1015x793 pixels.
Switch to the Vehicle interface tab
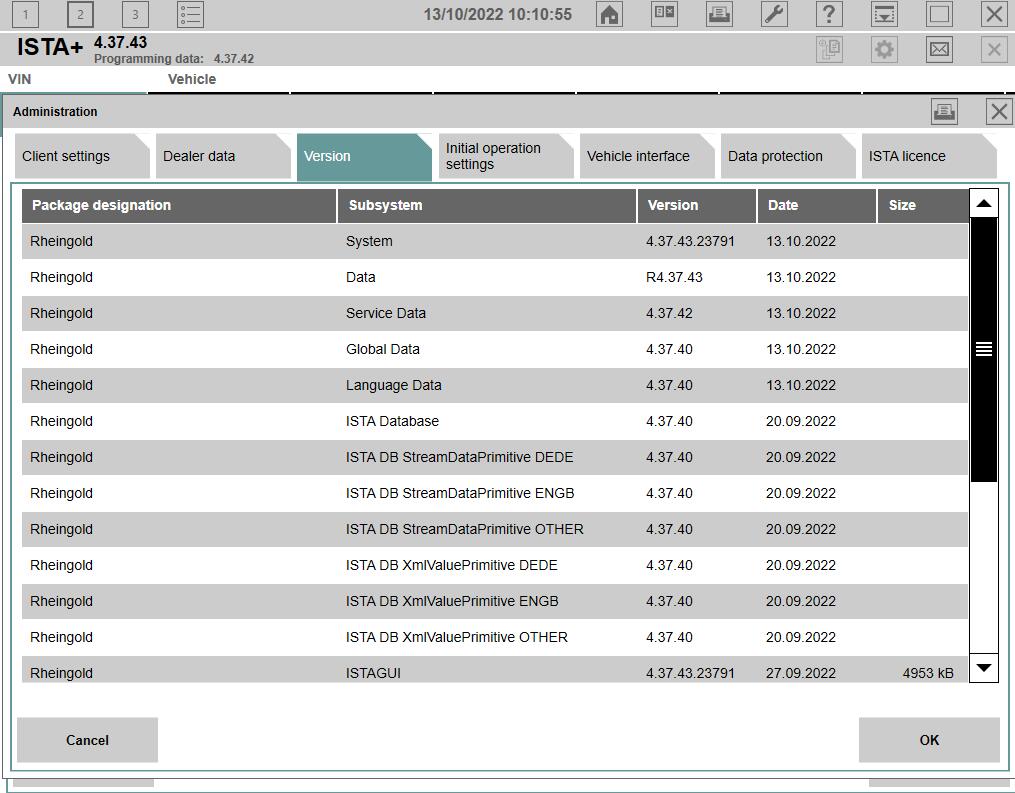(647, 156)
